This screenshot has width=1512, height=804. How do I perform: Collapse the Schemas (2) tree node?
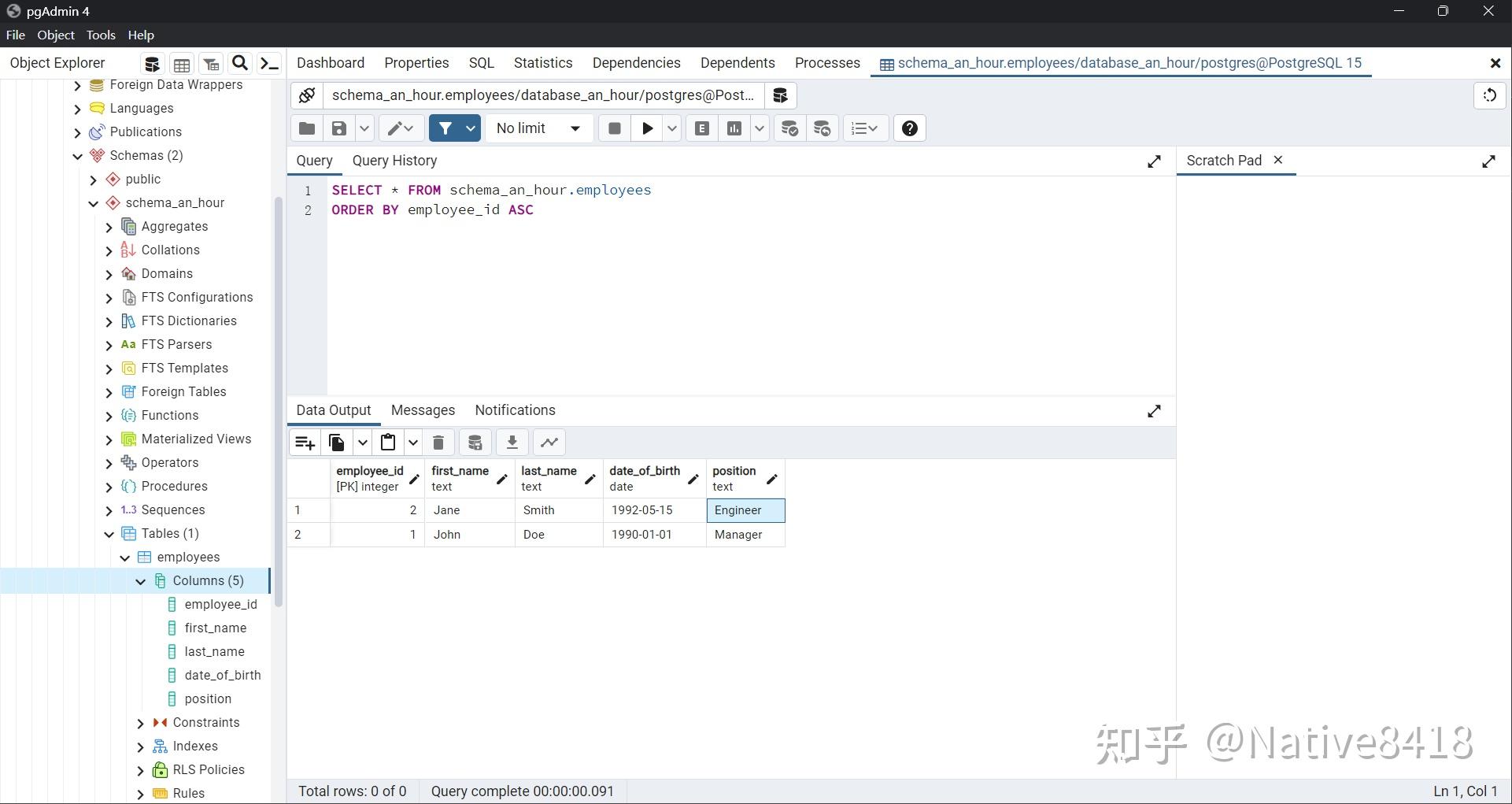(78, 156)
